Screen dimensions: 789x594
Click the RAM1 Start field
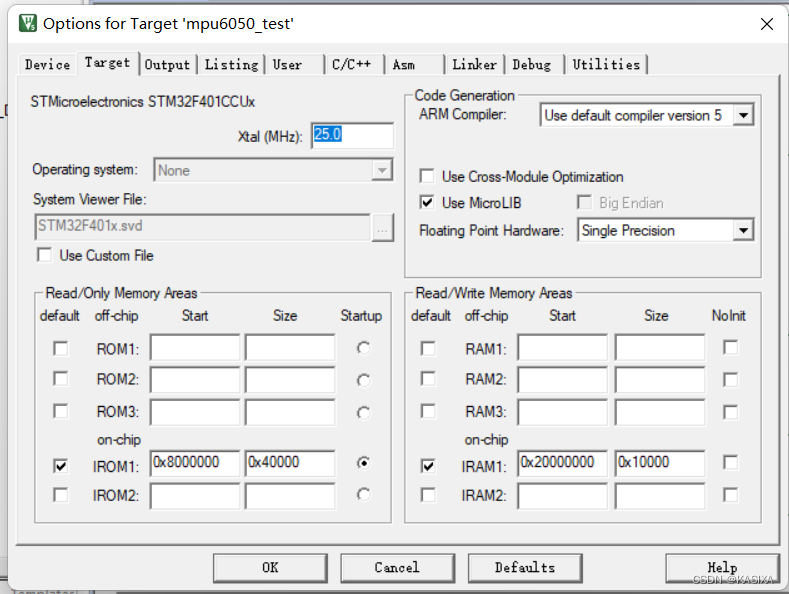point(563,347)
